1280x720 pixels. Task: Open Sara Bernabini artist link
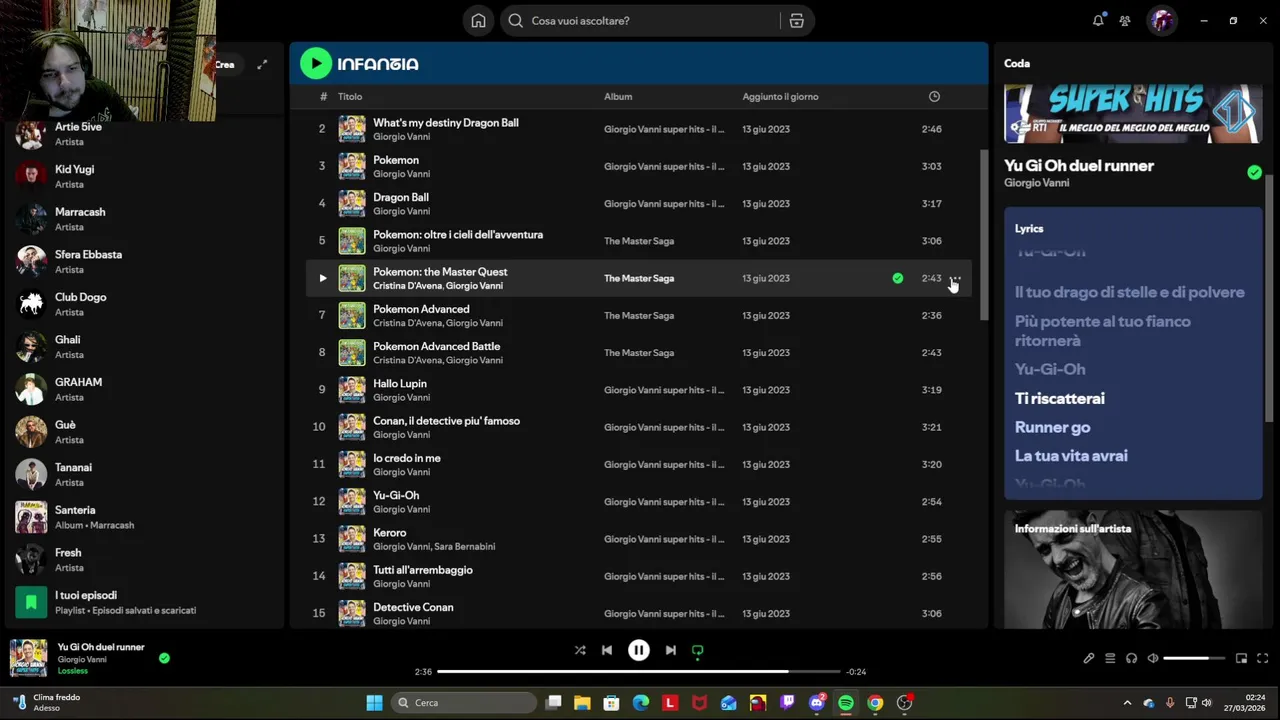465,547
